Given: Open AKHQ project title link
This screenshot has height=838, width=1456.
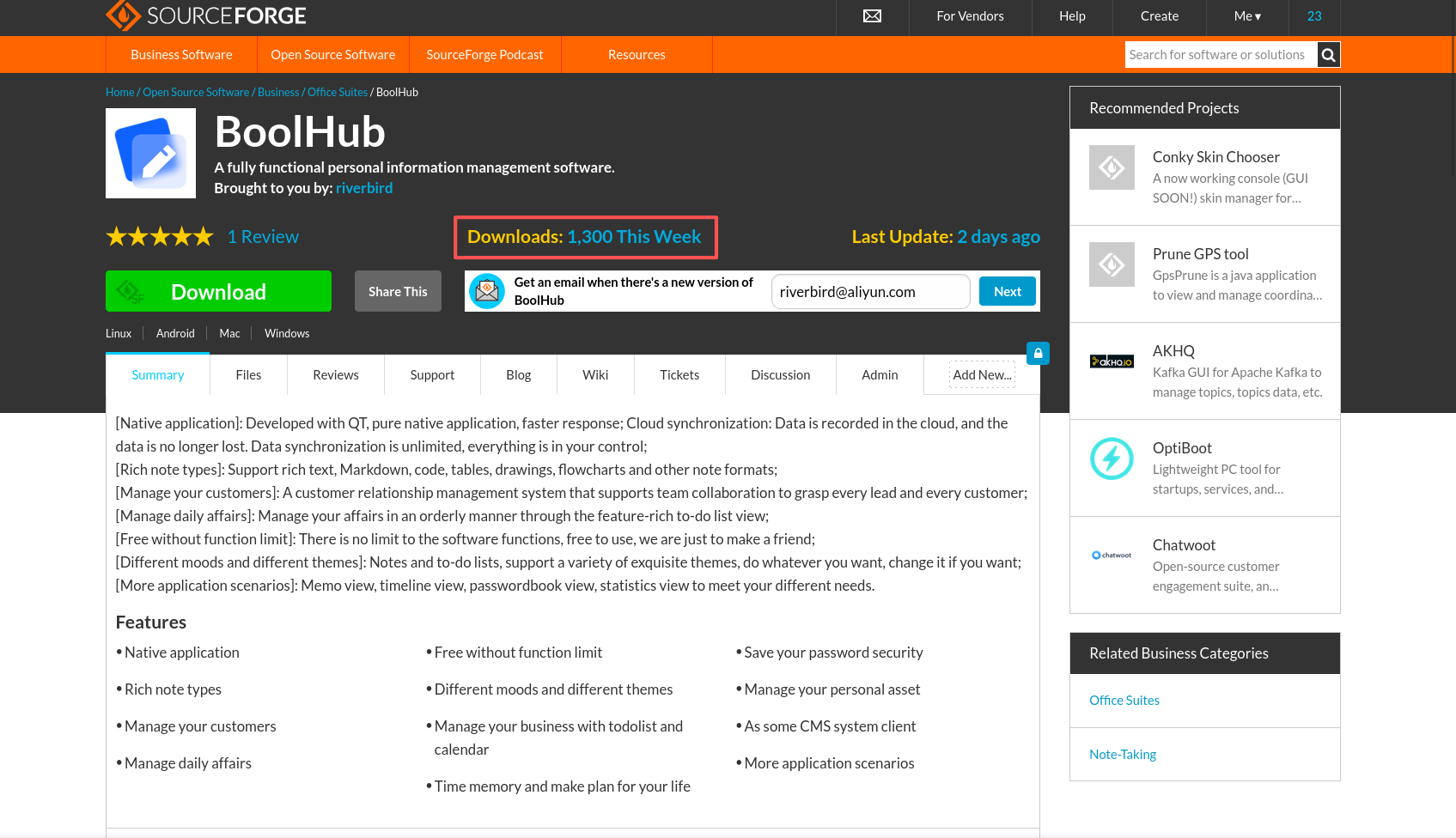Looking at the screenshot, I should click(1173, 351).
